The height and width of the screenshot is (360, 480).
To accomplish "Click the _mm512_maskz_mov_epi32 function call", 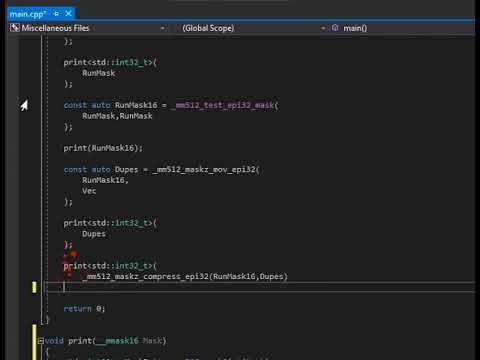I will (x=205, y=169).
